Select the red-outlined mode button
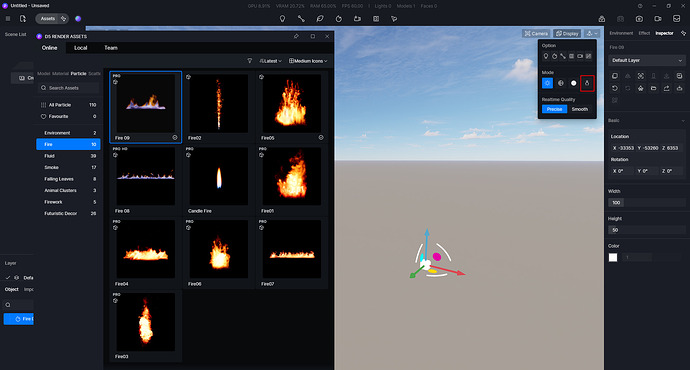 pyautogui.click(x=587, y=83)
